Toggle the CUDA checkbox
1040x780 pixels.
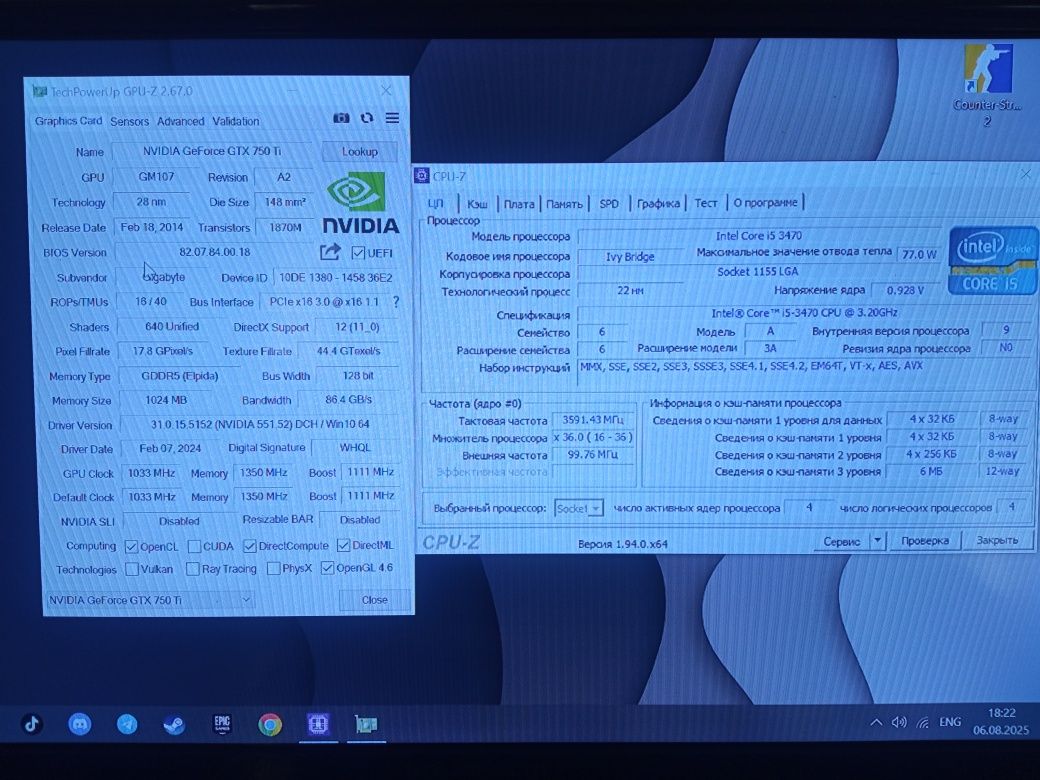click(x=194, y=546)
